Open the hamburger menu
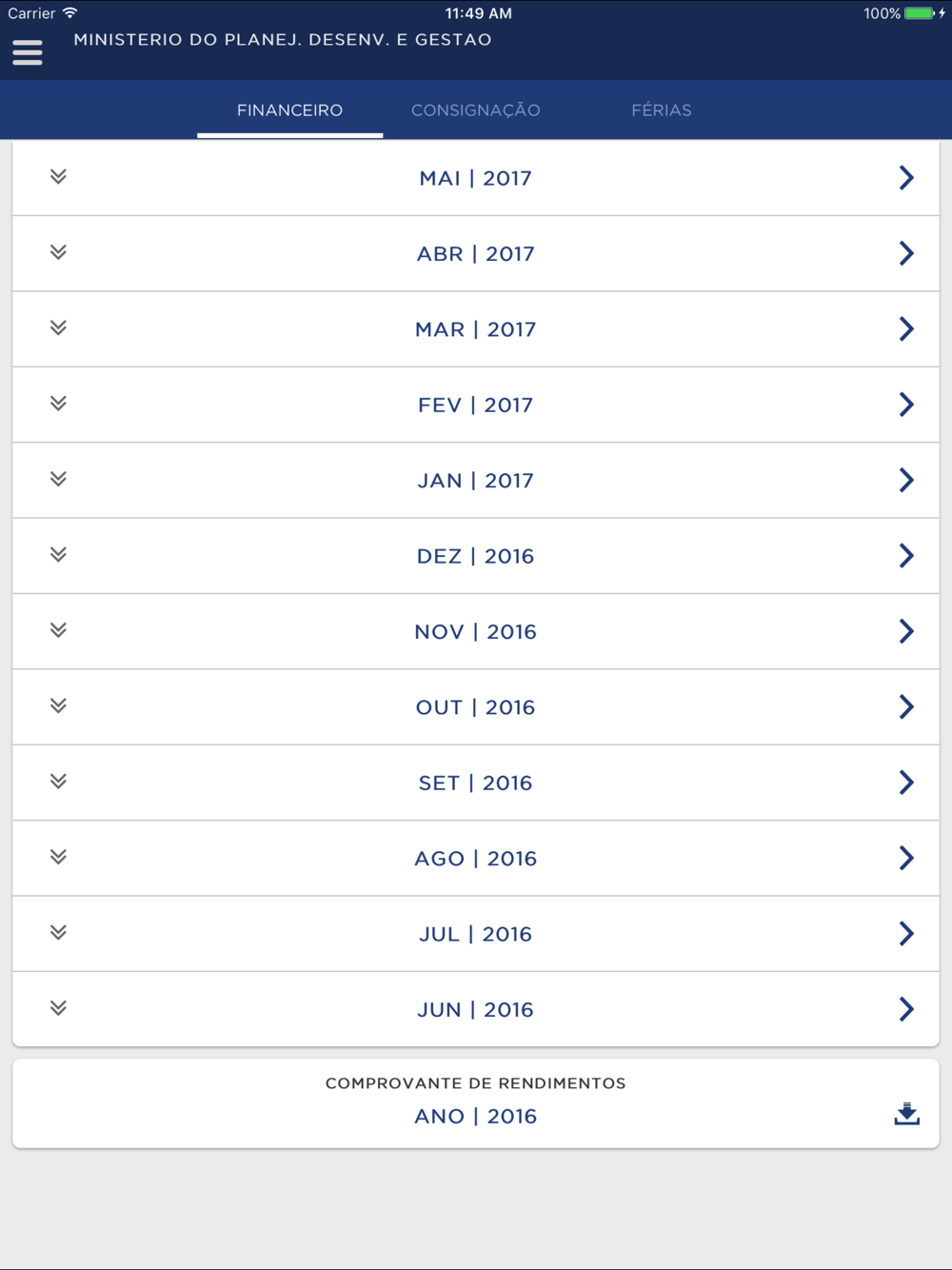The image size is (952, 1270). [x=28, y=52]
